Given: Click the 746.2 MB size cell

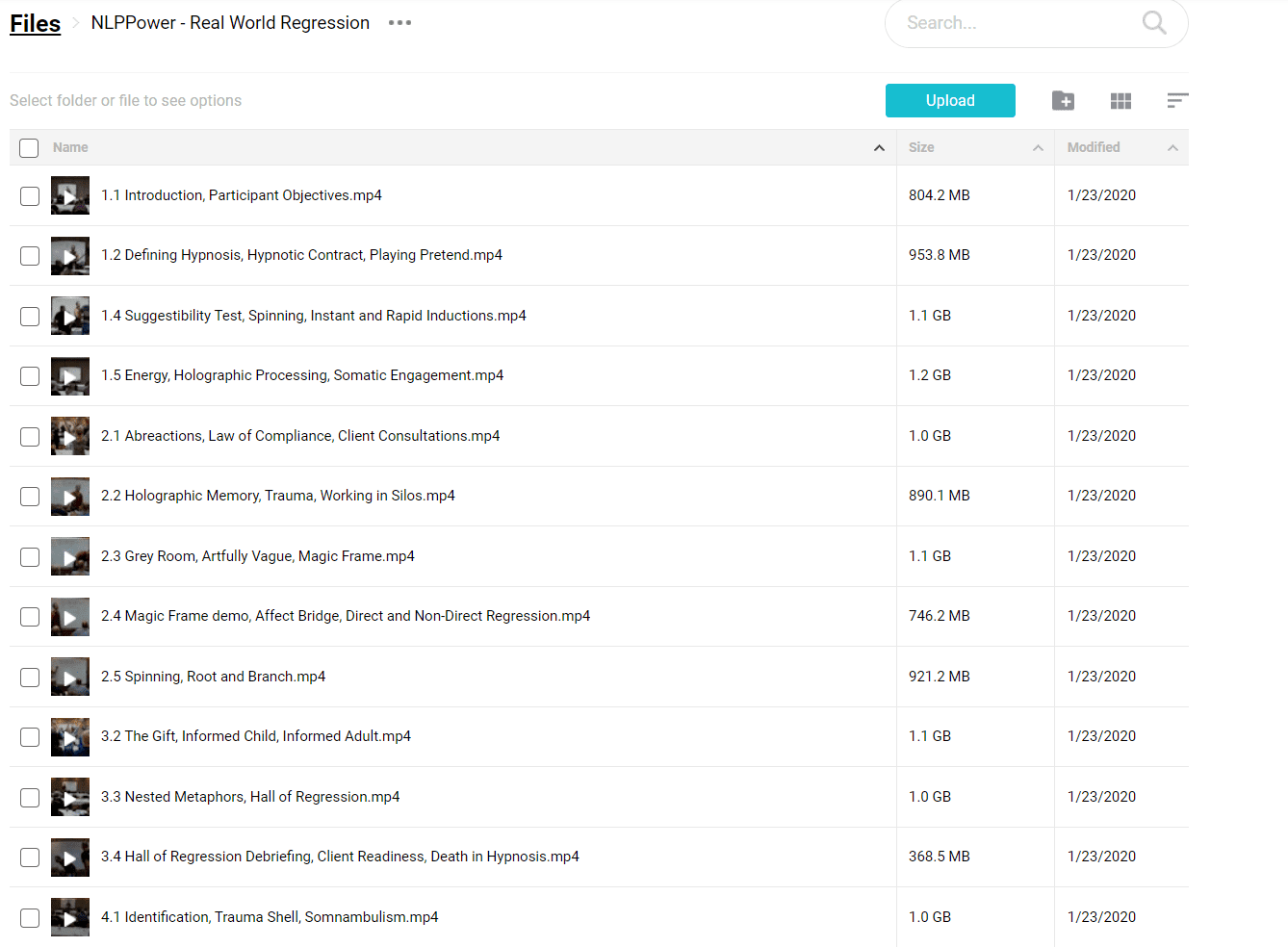Looking at the screenshot, I should click(x=940, y=616).
